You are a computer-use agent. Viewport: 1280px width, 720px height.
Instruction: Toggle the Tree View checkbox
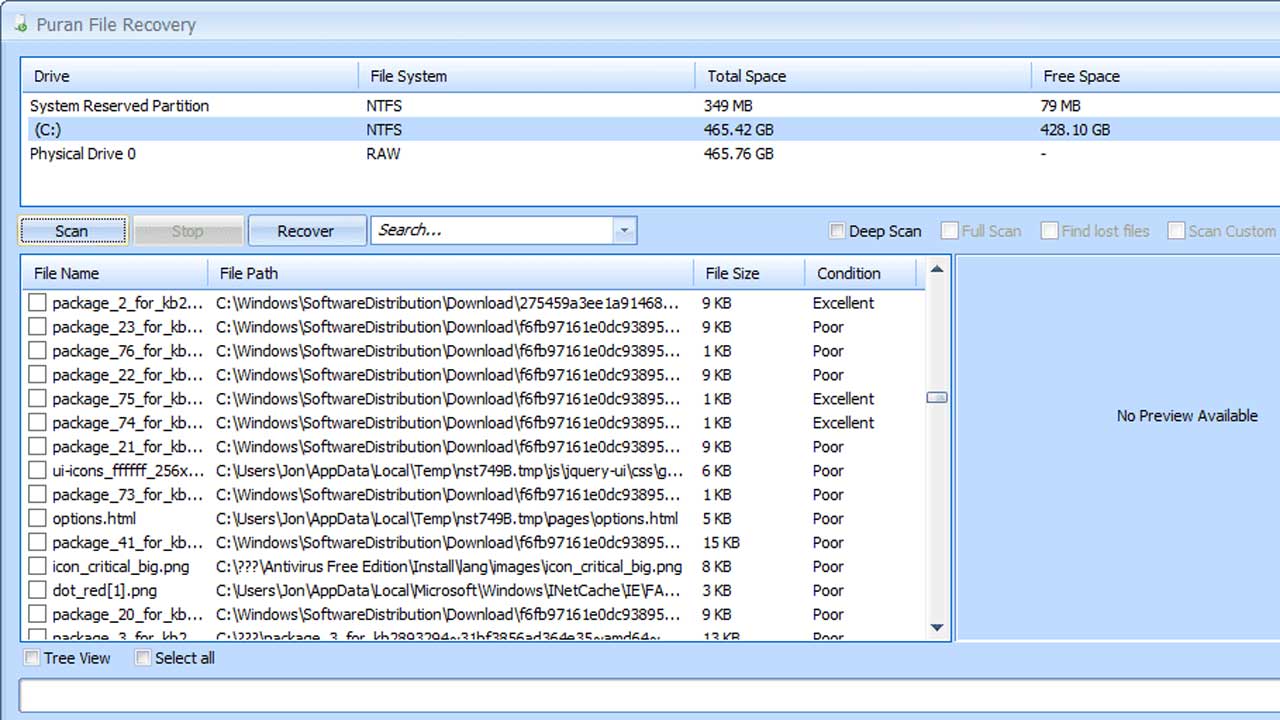(x=32, y=658)
